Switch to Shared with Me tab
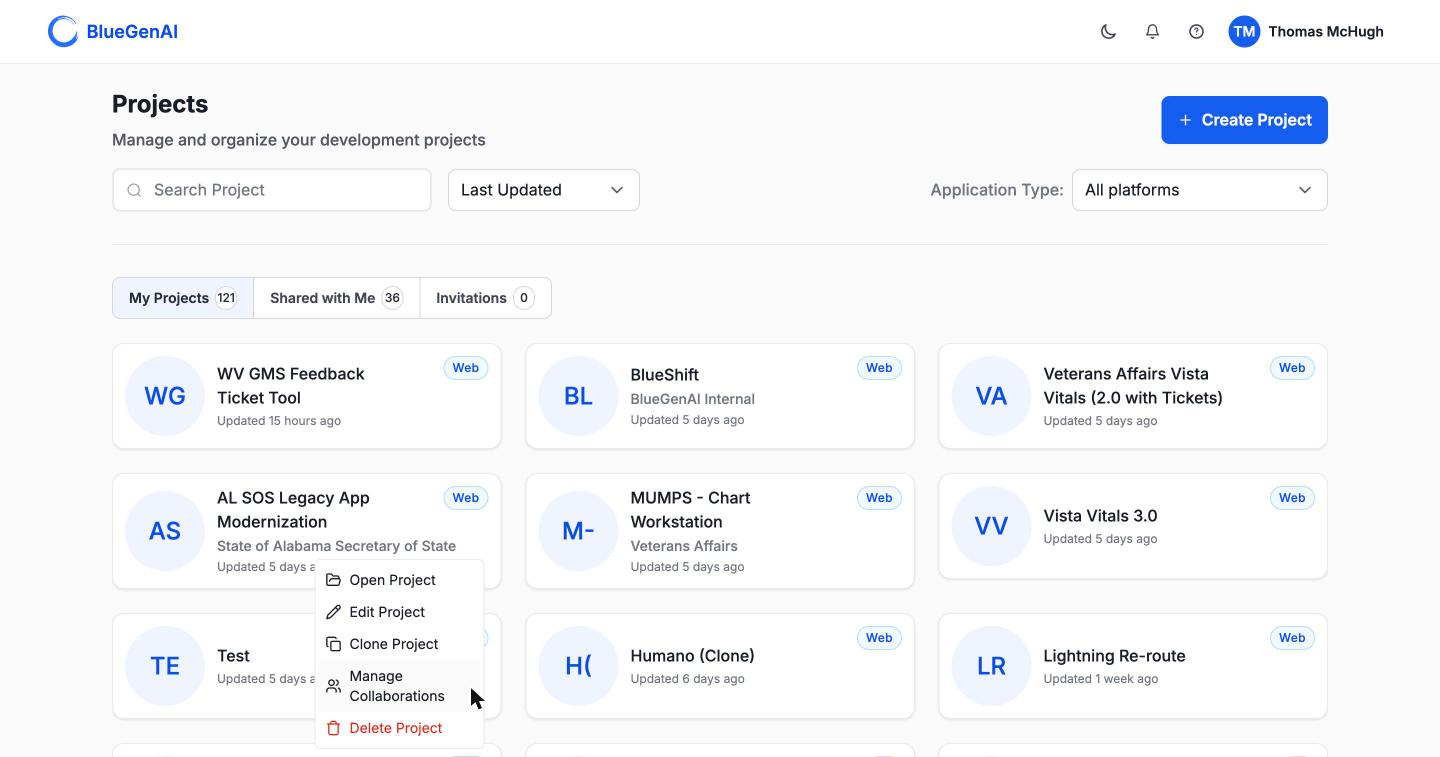The width and height of the screenshot is (1440, 757). pos(337,298)
